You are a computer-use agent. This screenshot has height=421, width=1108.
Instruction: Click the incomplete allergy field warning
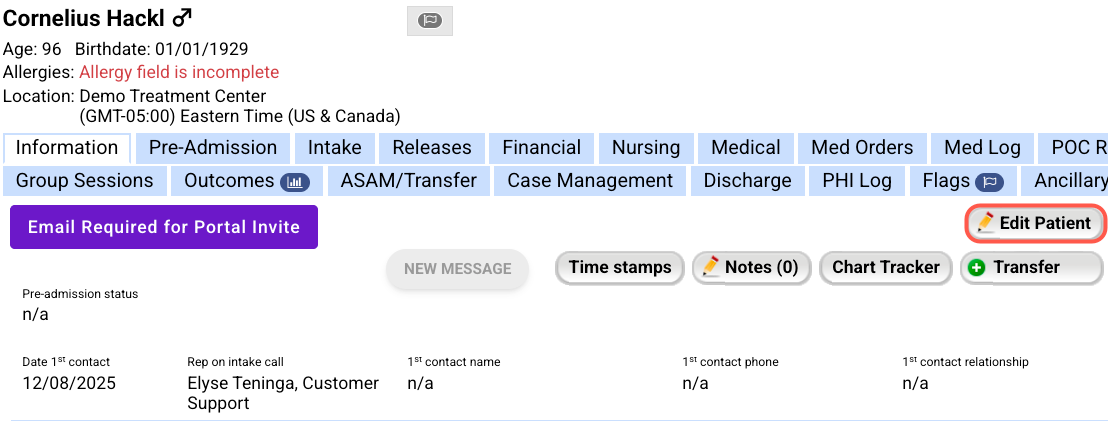coord(179,72)
